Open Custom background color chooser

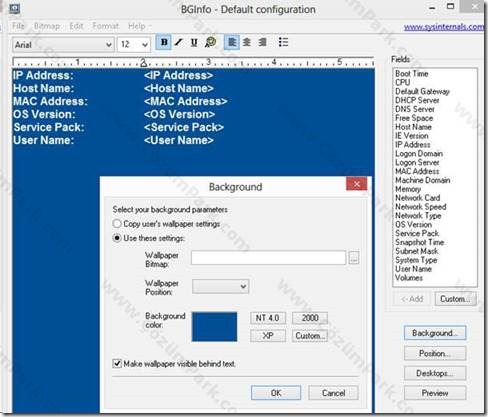[x=310, y=336]
